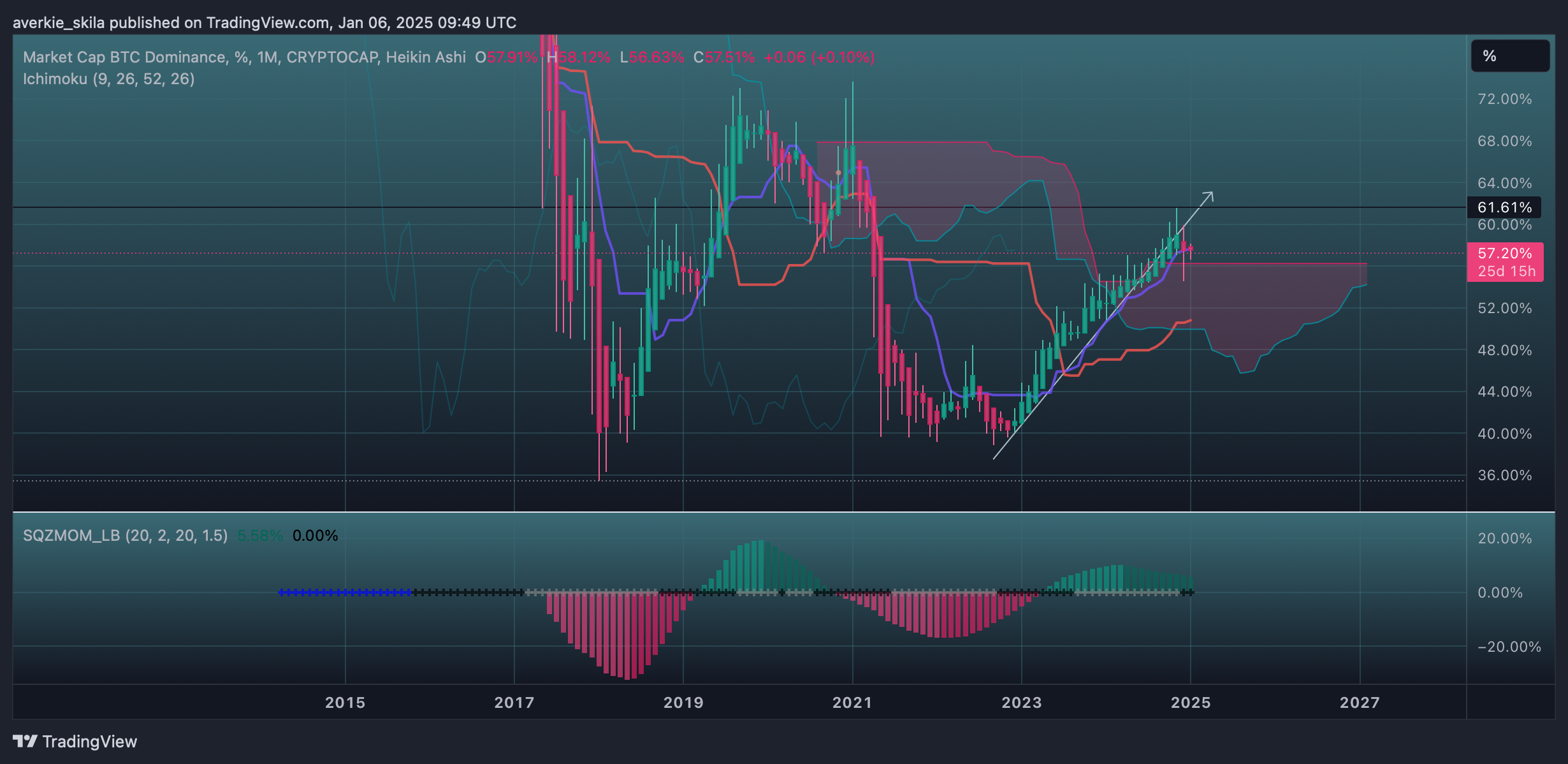Click the 2027 label on the time axis
Image resolution: width=1568 pixels, height=764 pixels.
coord(1360,703)
